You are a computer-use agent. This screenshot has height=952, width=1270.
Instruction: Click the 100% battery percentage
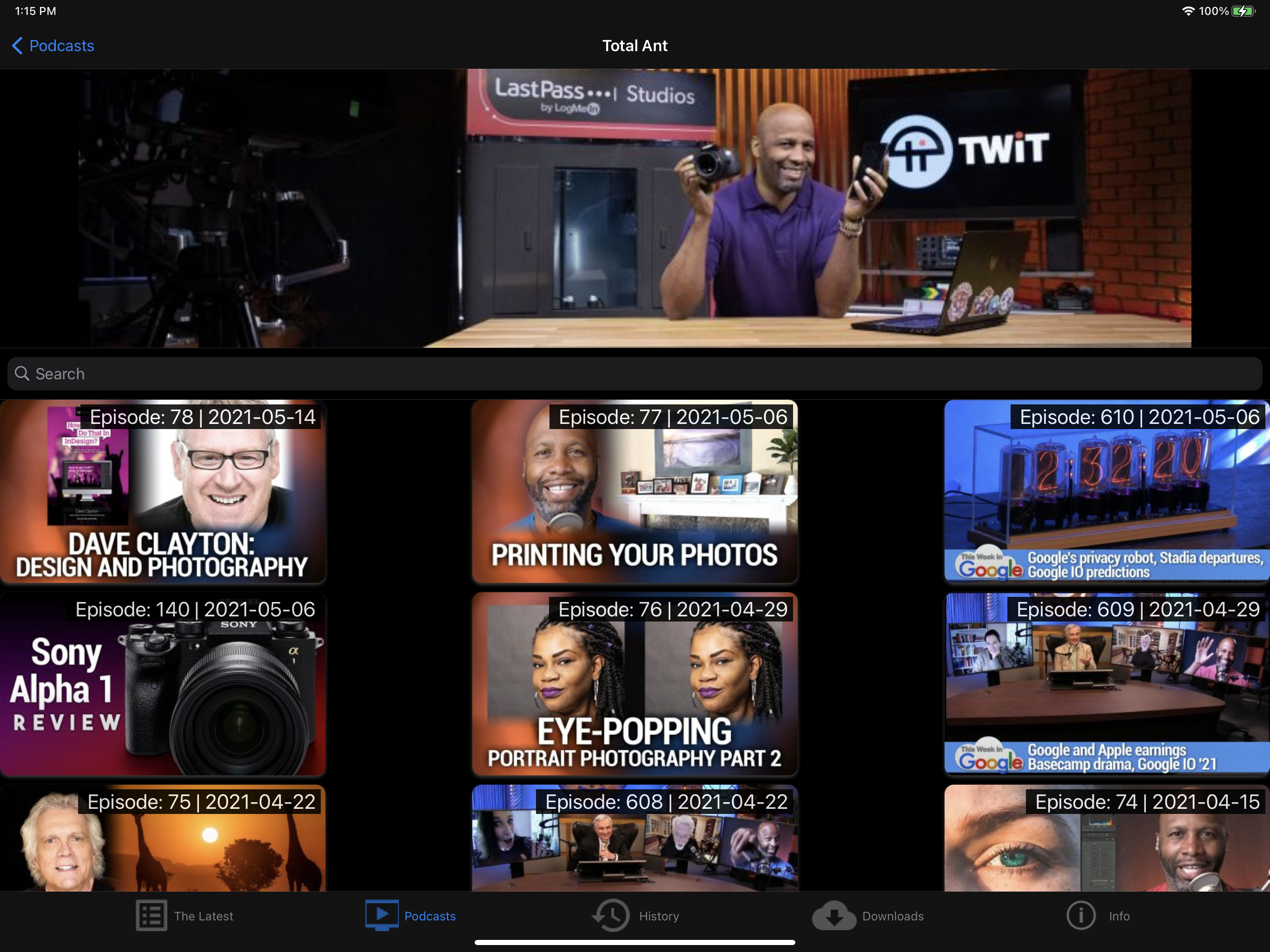1214,11
